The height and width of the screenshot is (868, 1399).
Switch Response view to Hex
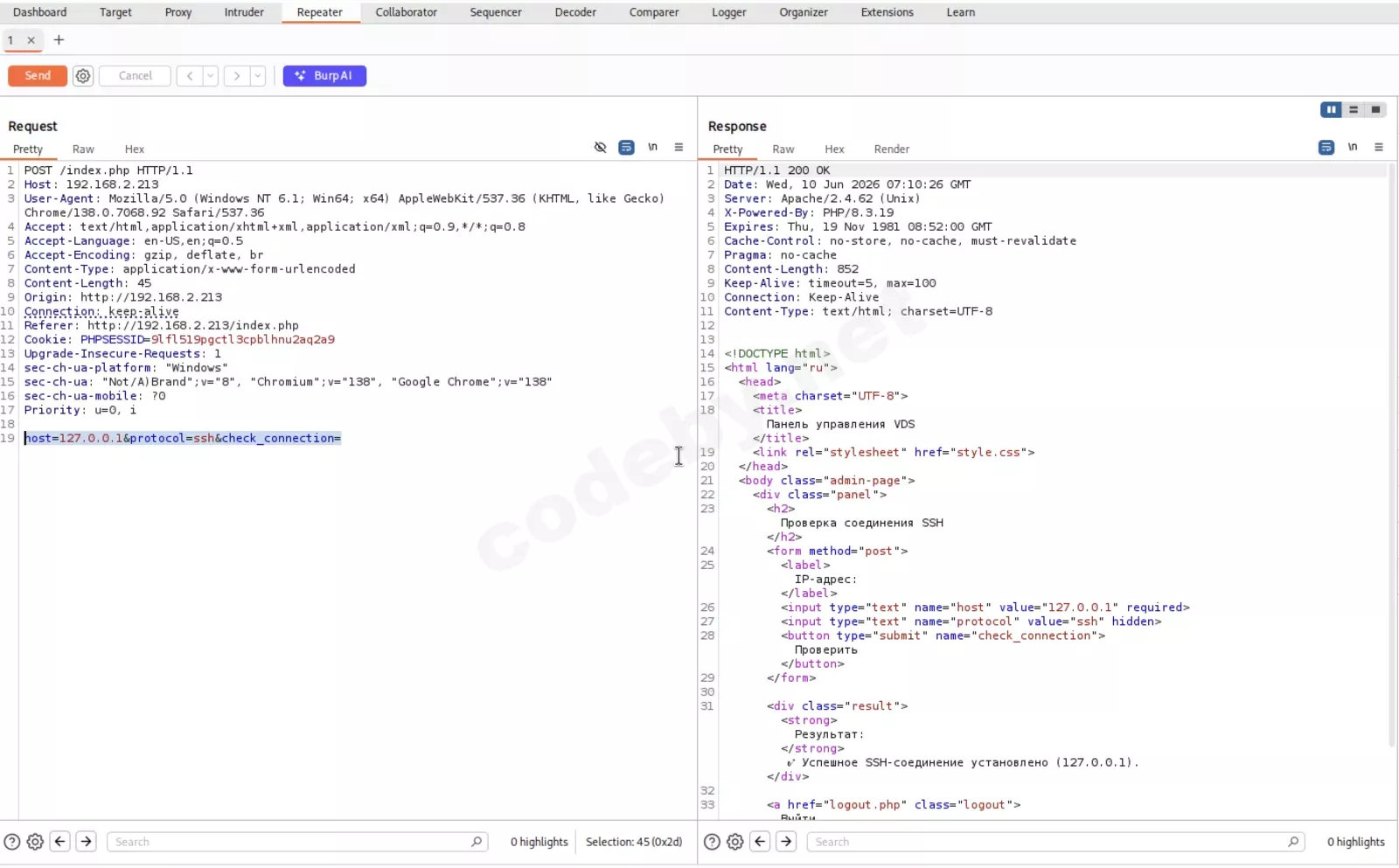[x=834, y=149]
